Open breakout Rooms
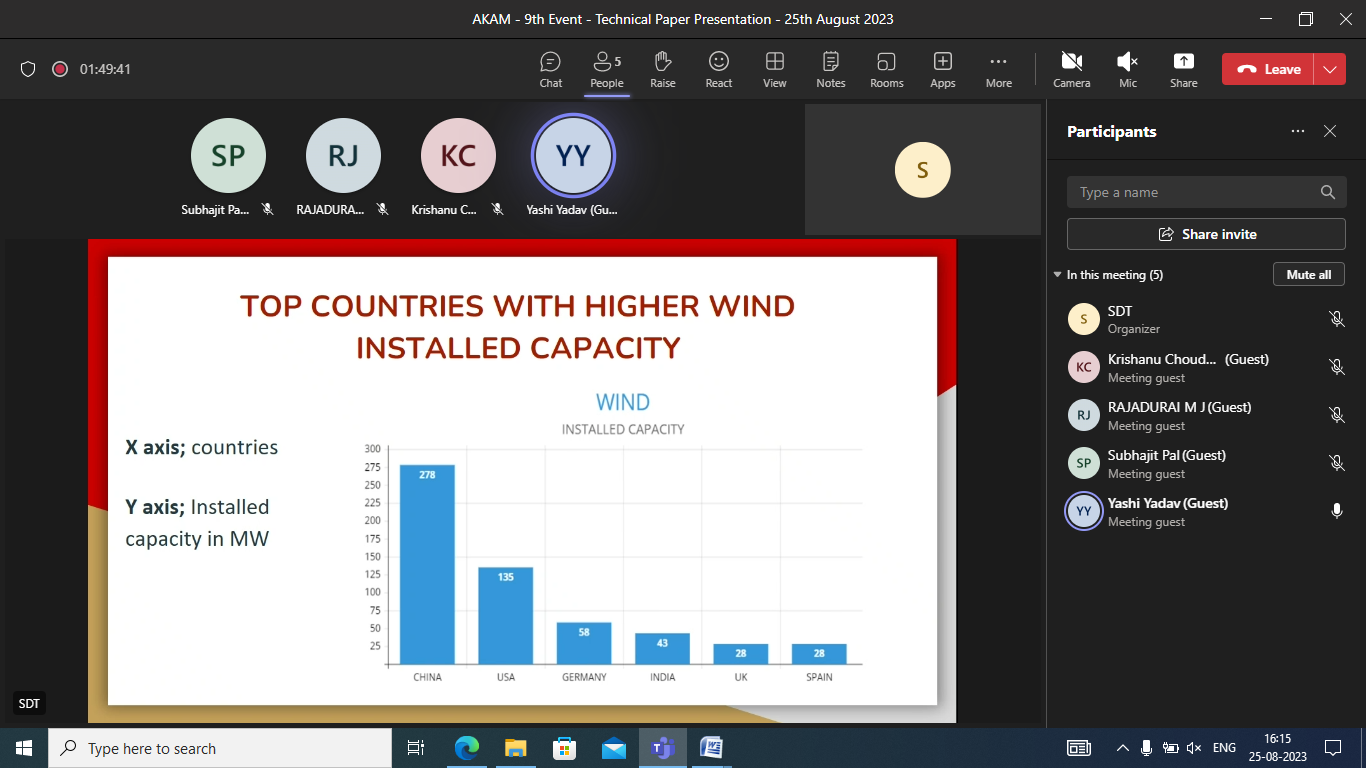 [886, 69]
